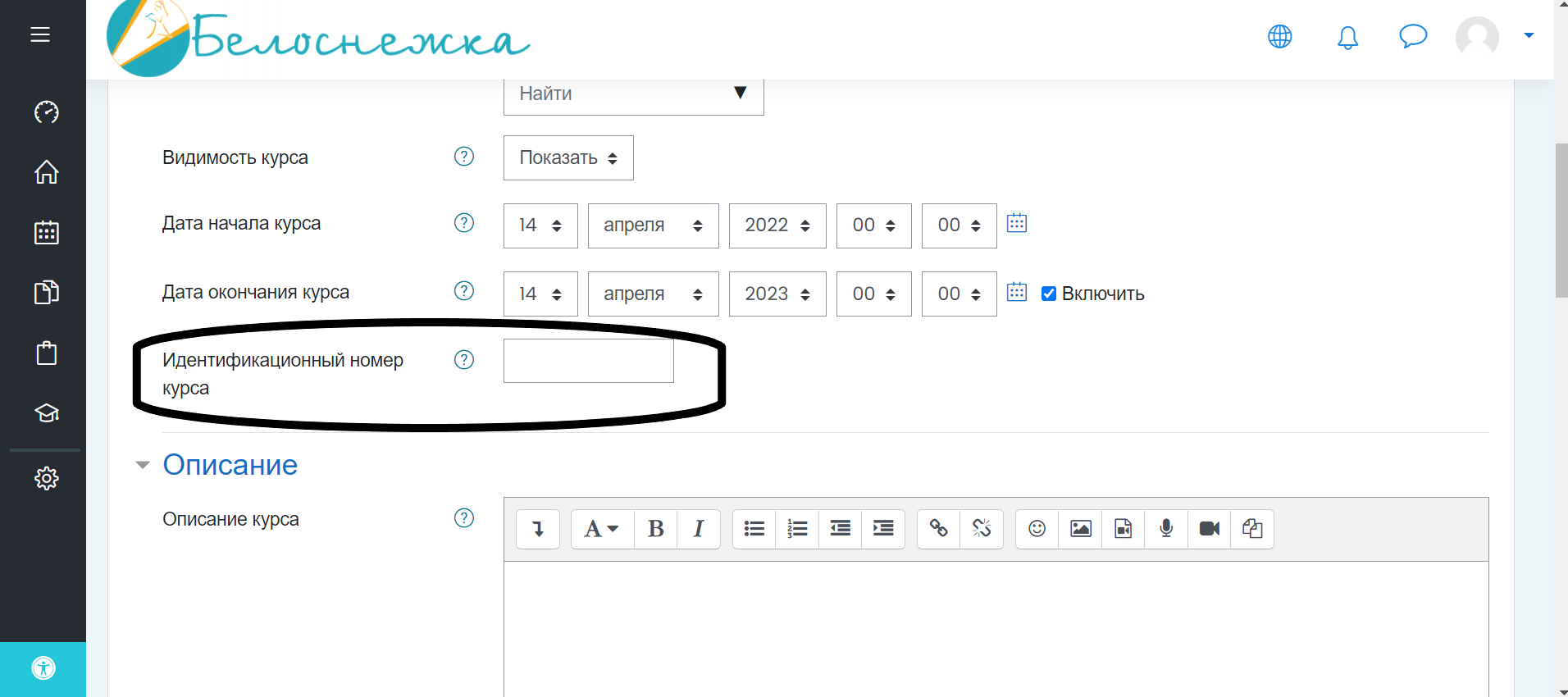Screen dimensions: 1568x697
Task: Click the record audio microphone icon
Action: coord(1166,529)
